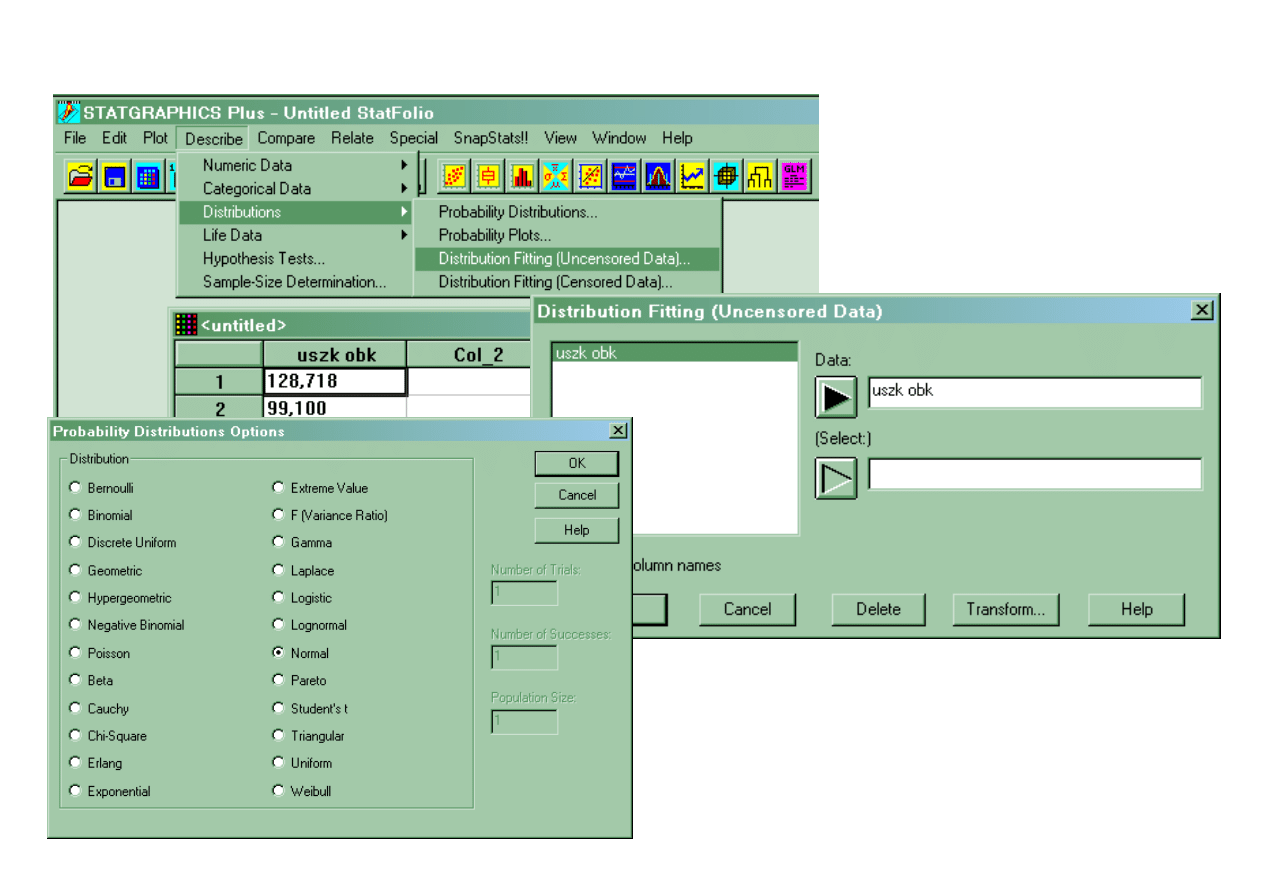Click the untitled datasheet window grid icon
Viewport: 1263px width, 893px height.
pyautogui.click(x=186, y=325)
